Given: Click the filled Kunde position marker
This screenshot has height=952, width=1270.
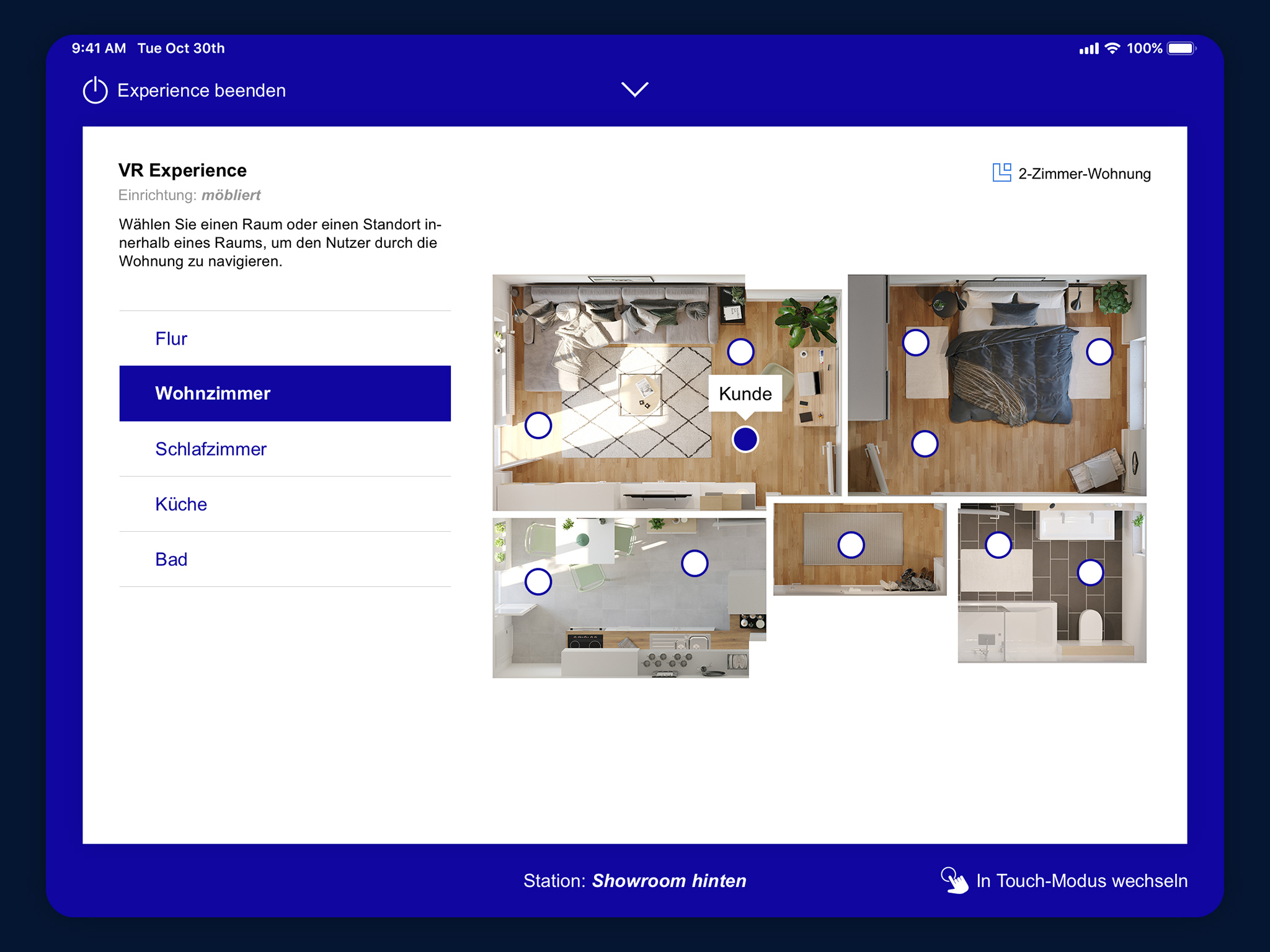Looking at the screenshot, I should (x=745, y=439).
